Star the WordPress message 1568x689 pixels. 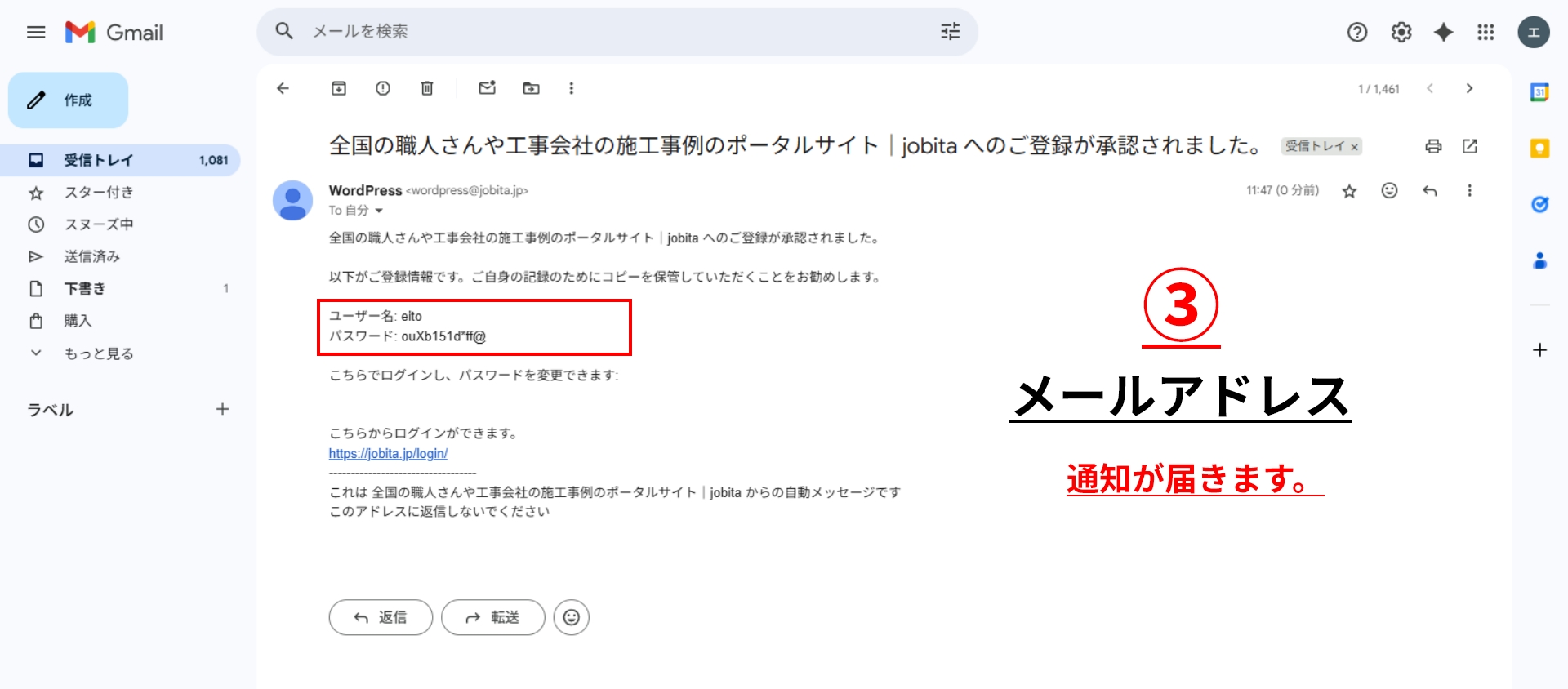click(x=1349, y=191)
